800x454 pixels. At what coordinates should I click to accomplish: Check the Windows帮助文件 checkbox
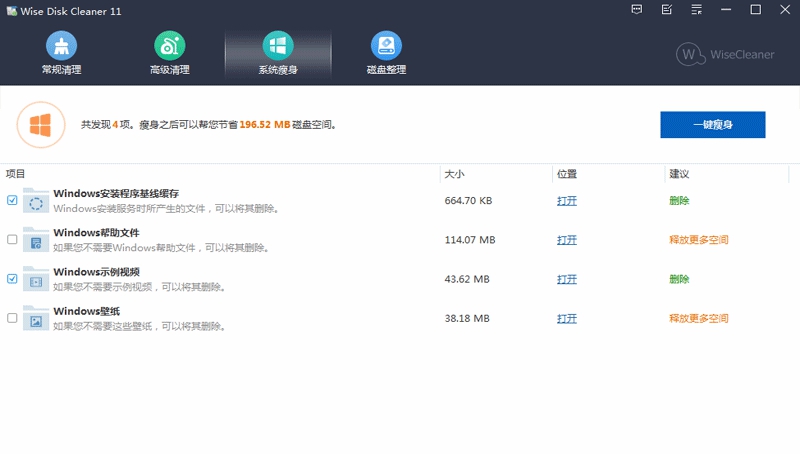point(12,240)
